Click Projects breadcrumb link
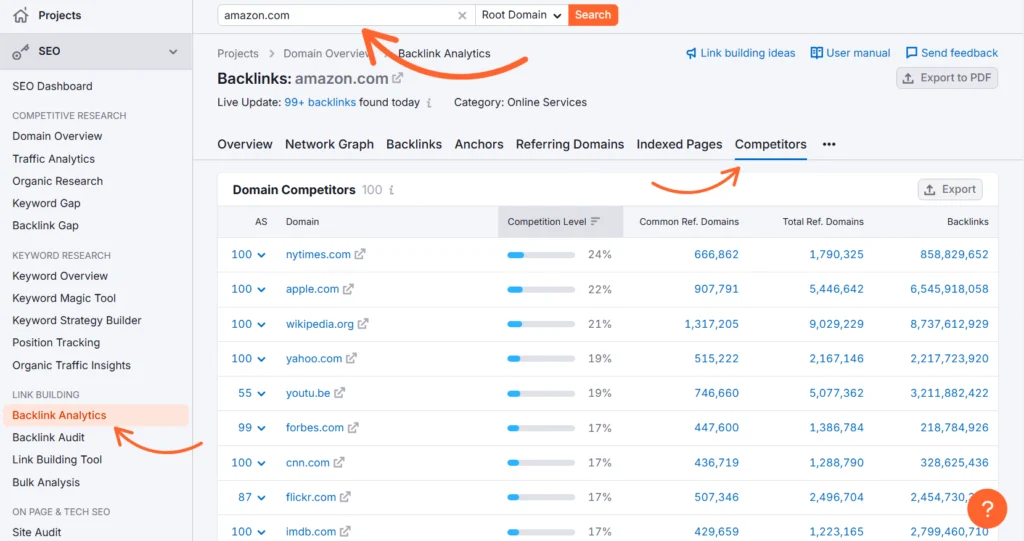This screenshot has width=1024, height=541. [238, 54]
